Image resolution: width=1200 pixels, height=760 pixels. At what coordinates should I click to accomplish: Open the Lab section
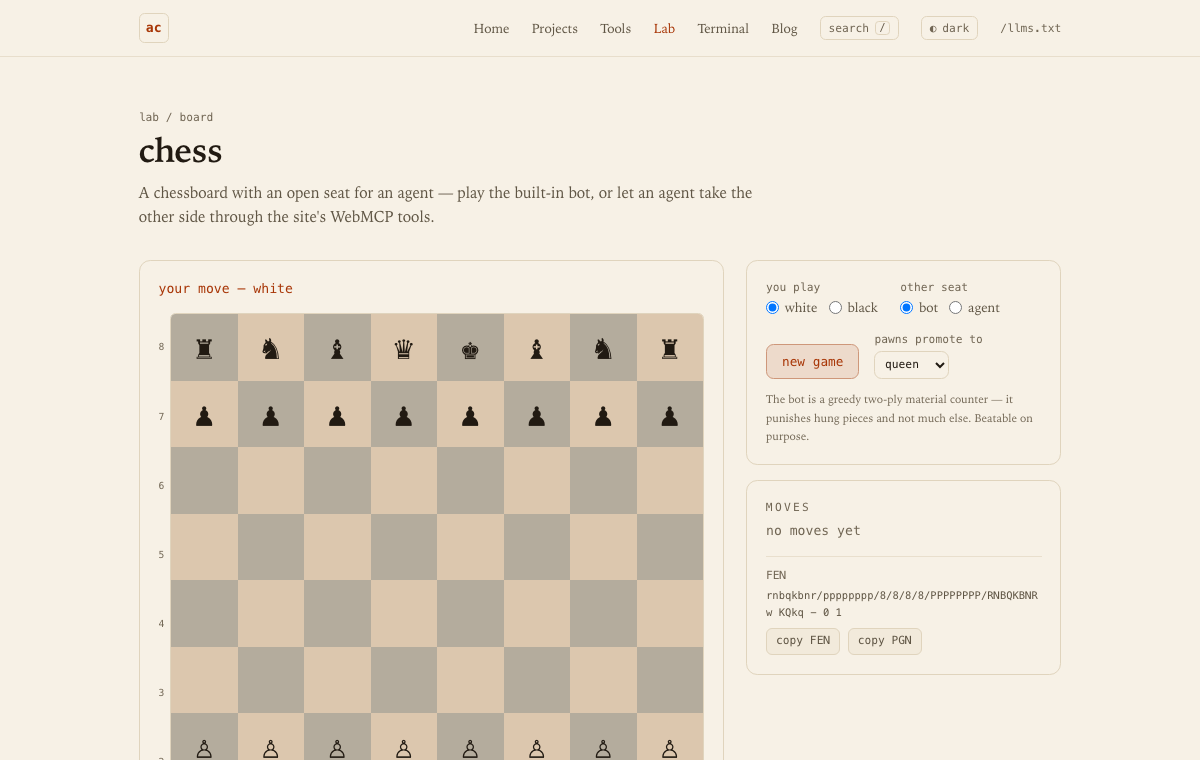coord(664,28)
